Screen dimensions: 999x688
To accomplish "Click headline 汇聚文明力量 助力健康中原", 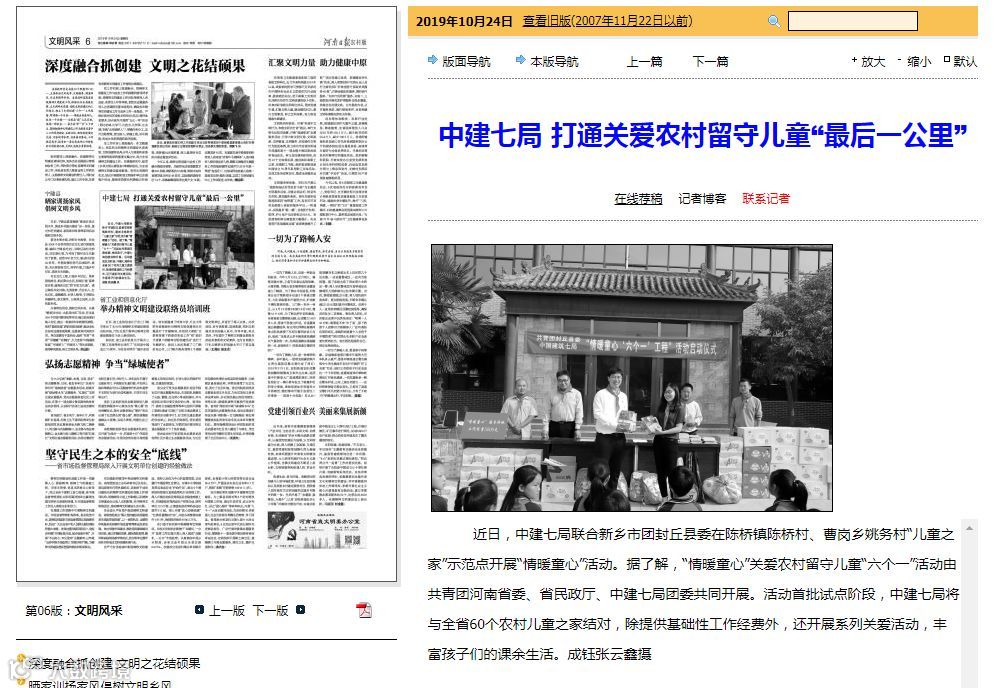I will (x=317, y=62).
